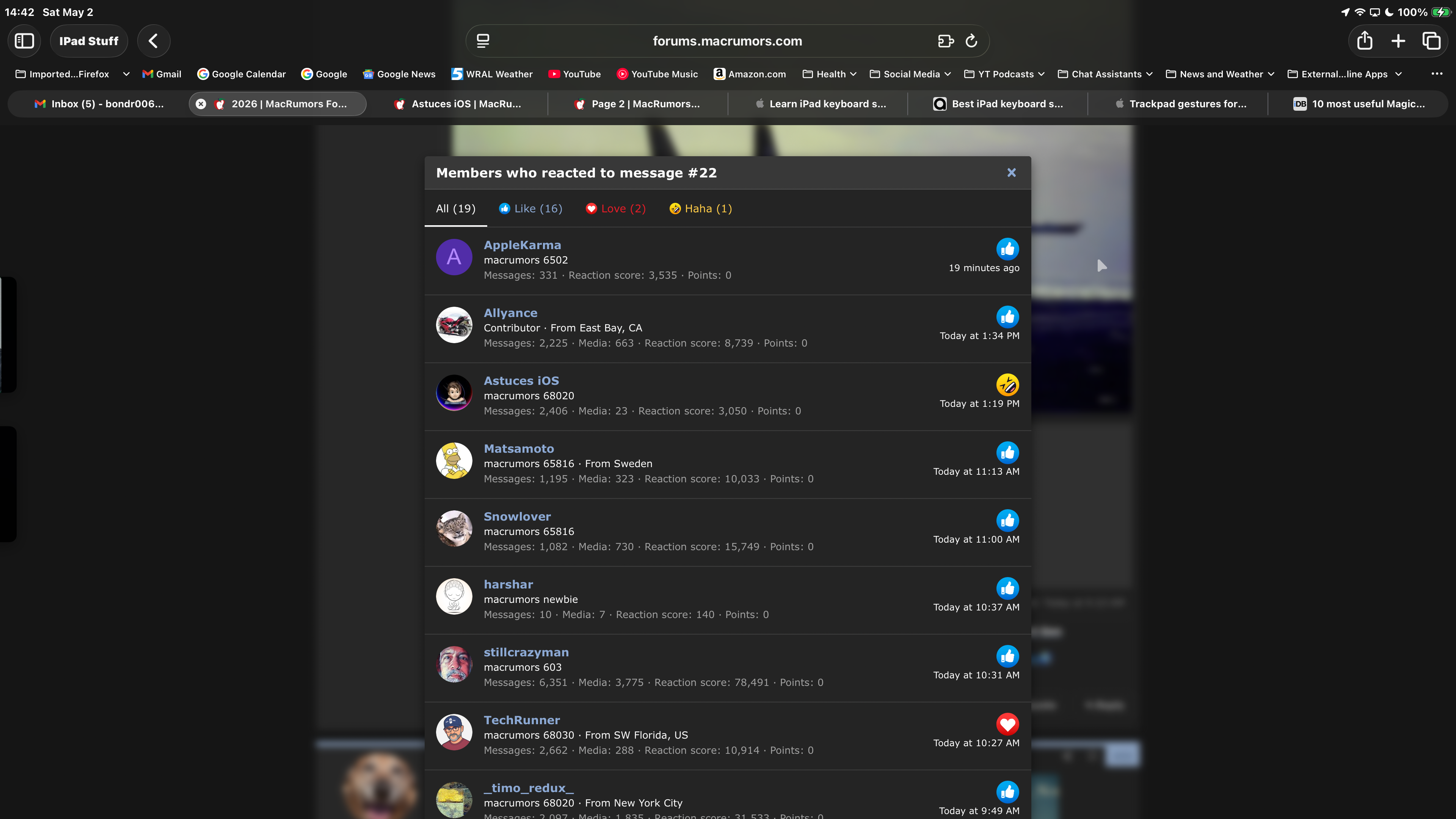
Task: Close the 2026 MacRumors Forums tab
Action: (201, 104)
